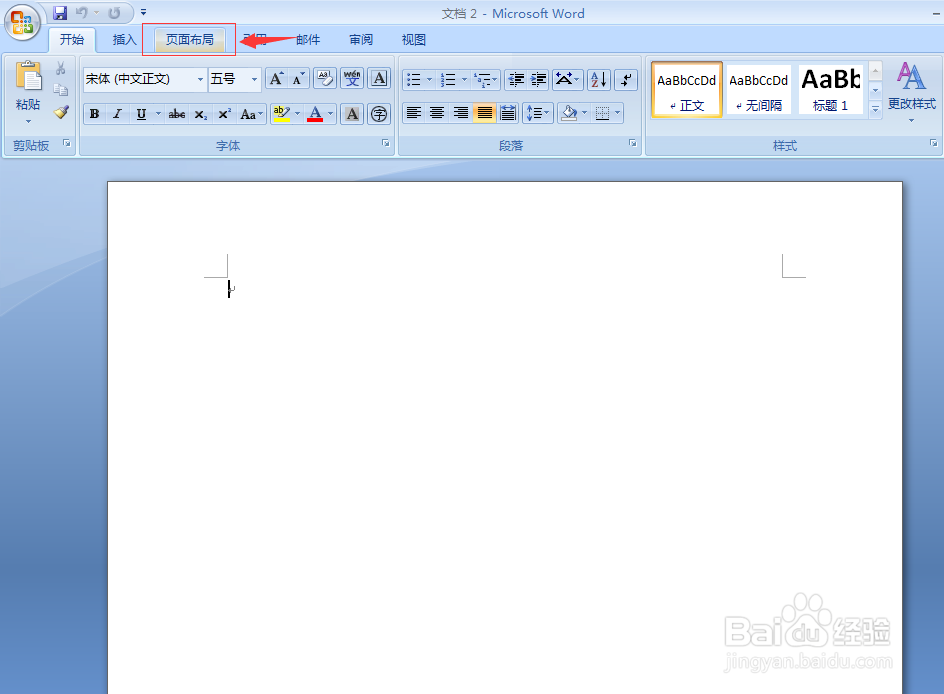Image resolution: width=944 pixels, height=694 pixels.
Task: Open the font size dropdown
Action: 254,79
